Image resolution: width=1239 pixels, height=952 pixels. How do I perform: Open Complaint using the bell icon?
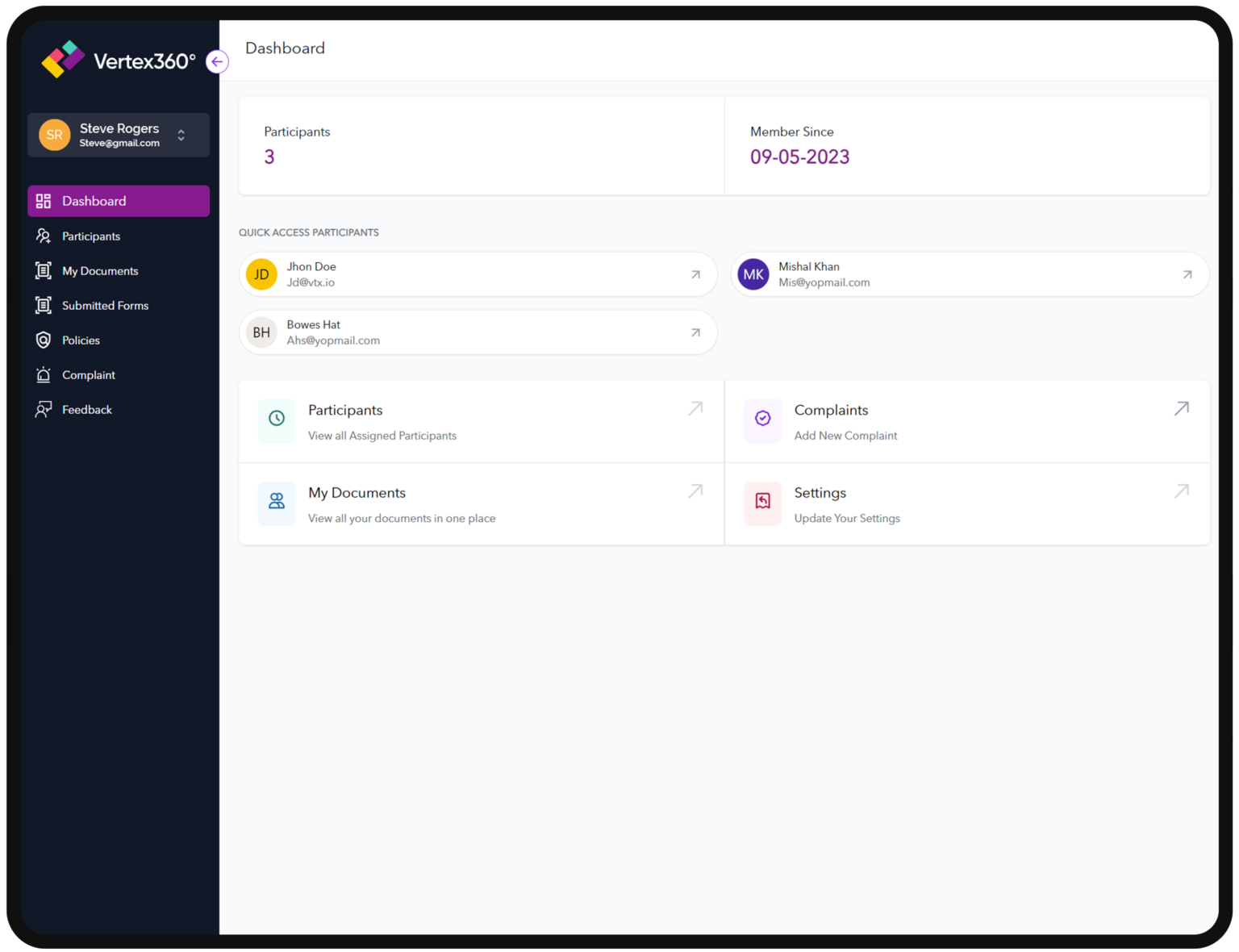pyautogui.click(x=44, y=374)
